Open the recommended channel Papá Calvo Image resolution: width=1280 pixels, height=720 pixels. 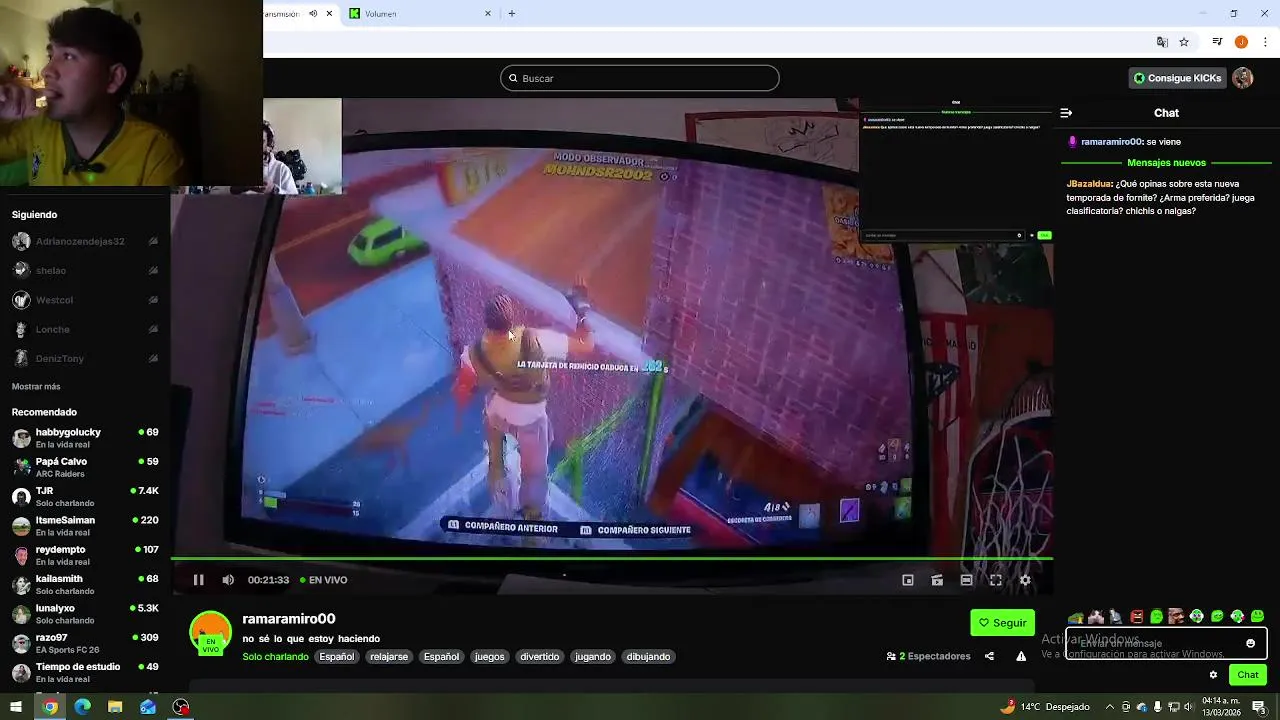pos(85,467)
